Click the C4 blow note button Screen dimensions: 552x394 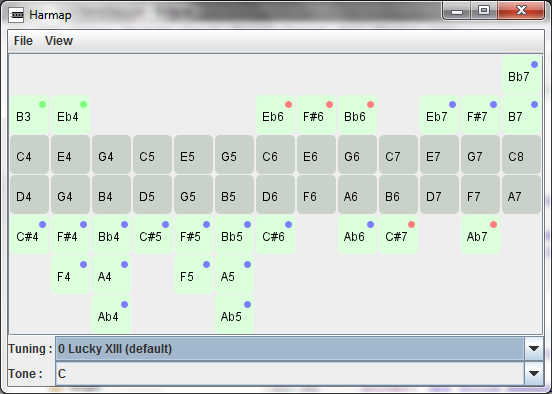30,155
